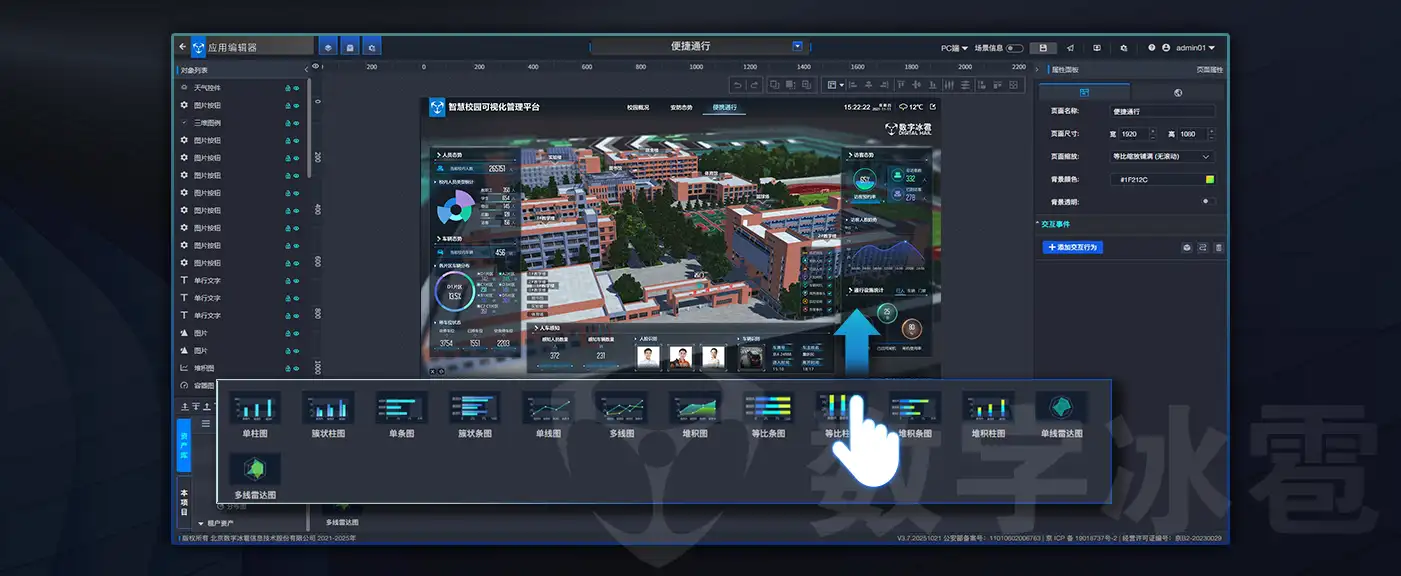Click the help question mark icon
Viewport: 1401px width, 576px height.
click(x=1152, y=47)
